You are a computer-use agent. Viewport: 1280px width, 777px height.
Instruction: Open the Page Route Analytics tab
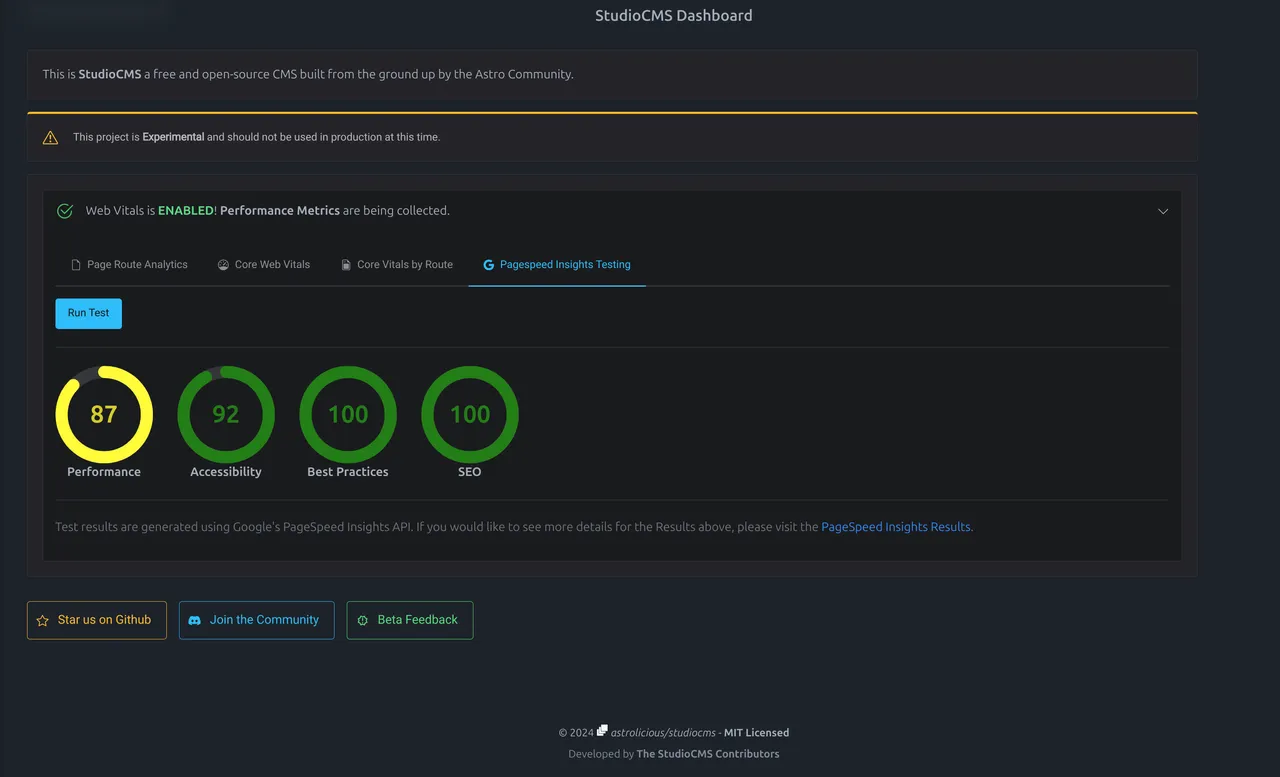pos(129,265)
